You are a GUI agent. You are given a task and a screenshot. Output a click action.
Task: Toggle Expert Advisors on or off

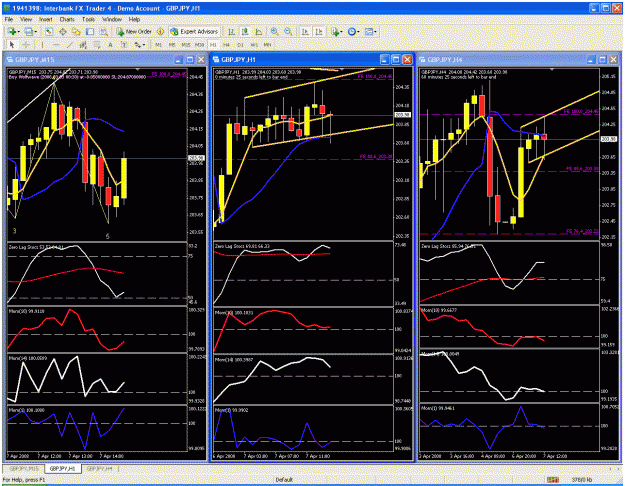pos(194,31)
